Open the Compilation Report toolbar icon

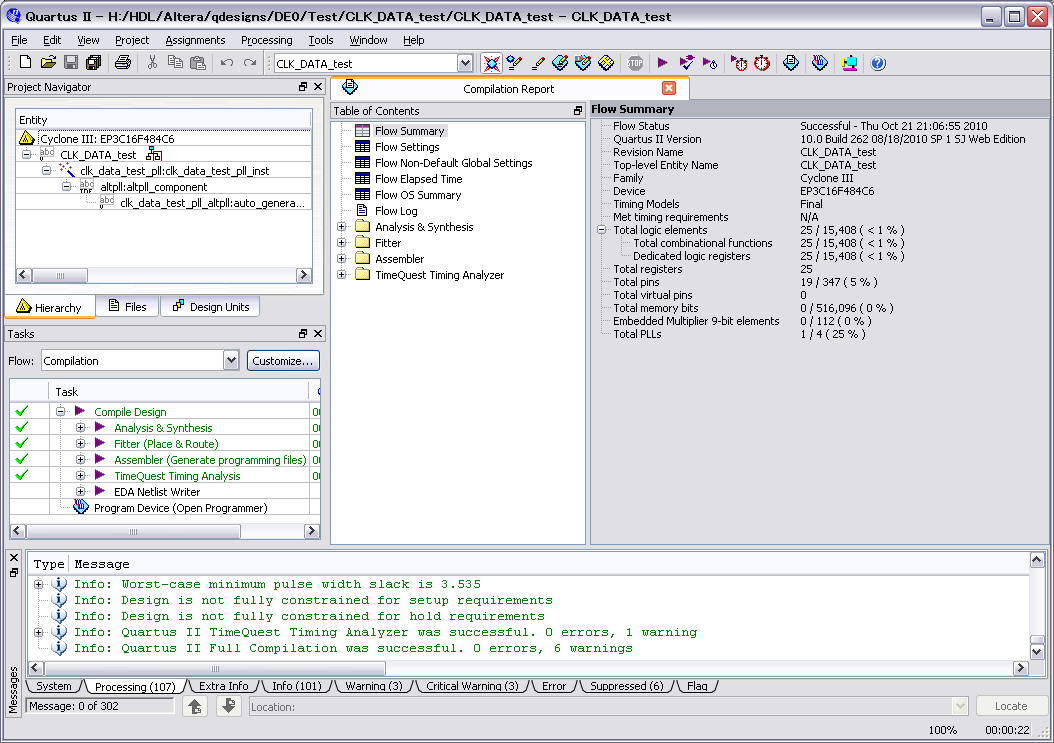pos(791,63)
